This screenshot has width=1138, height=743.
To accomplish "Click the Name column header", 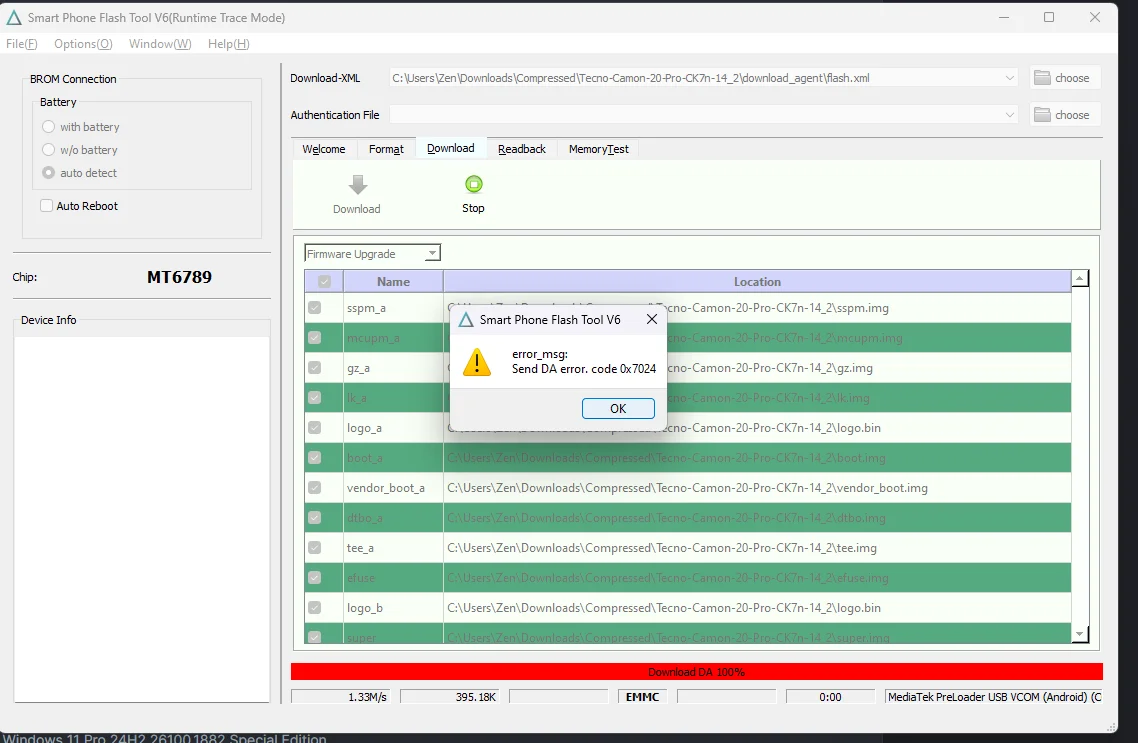I will 393,282.
